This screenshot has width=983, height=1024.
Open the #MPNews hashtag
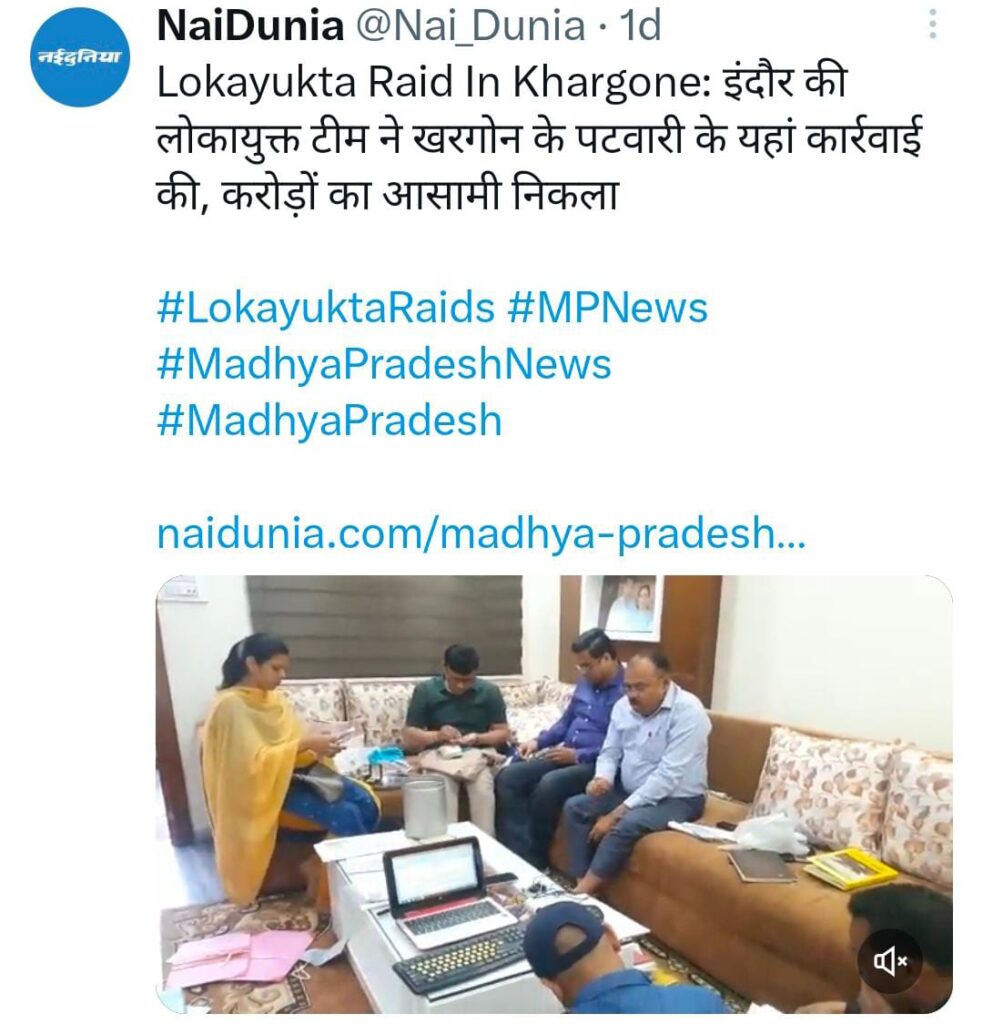click(607, 308)
